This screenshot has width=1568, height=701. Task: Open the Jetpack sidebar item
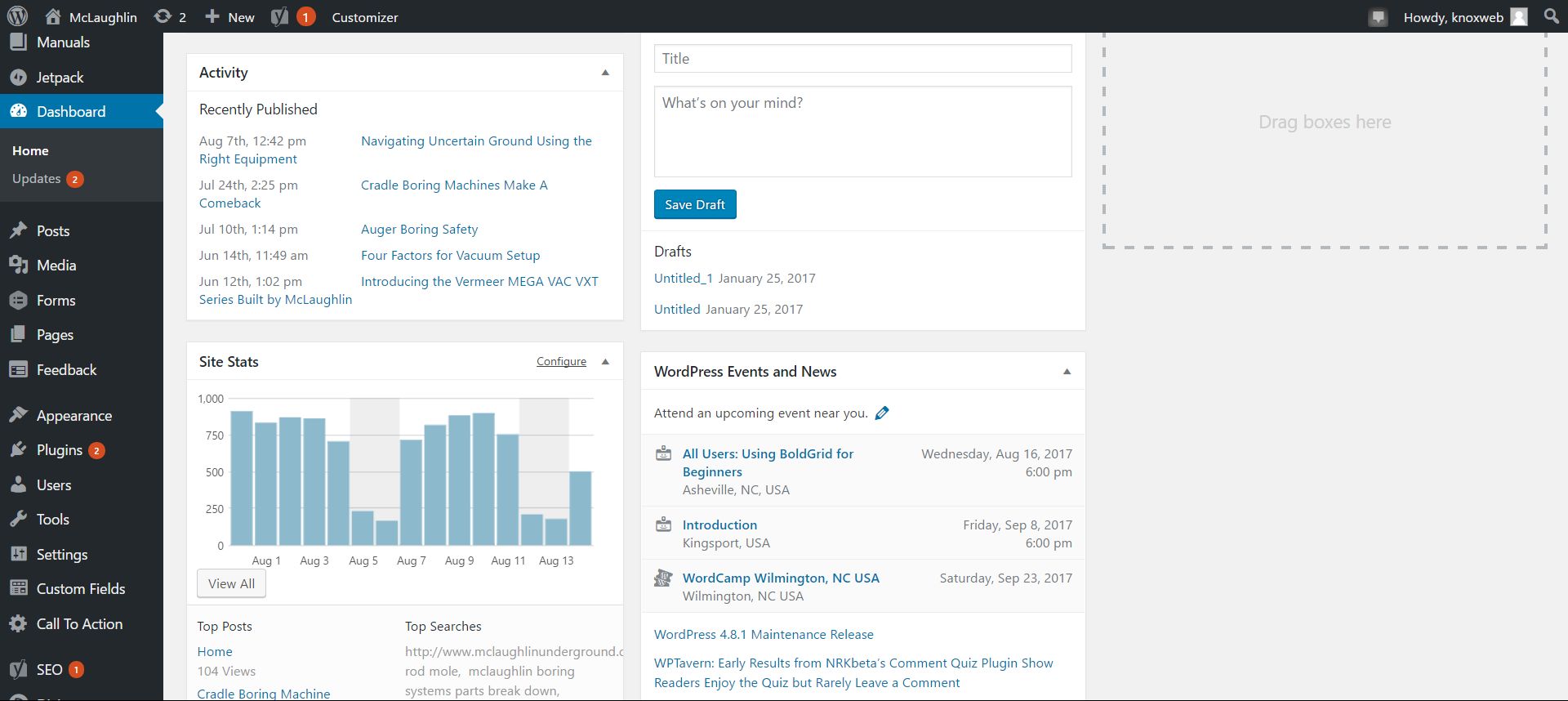click(60, 78)
